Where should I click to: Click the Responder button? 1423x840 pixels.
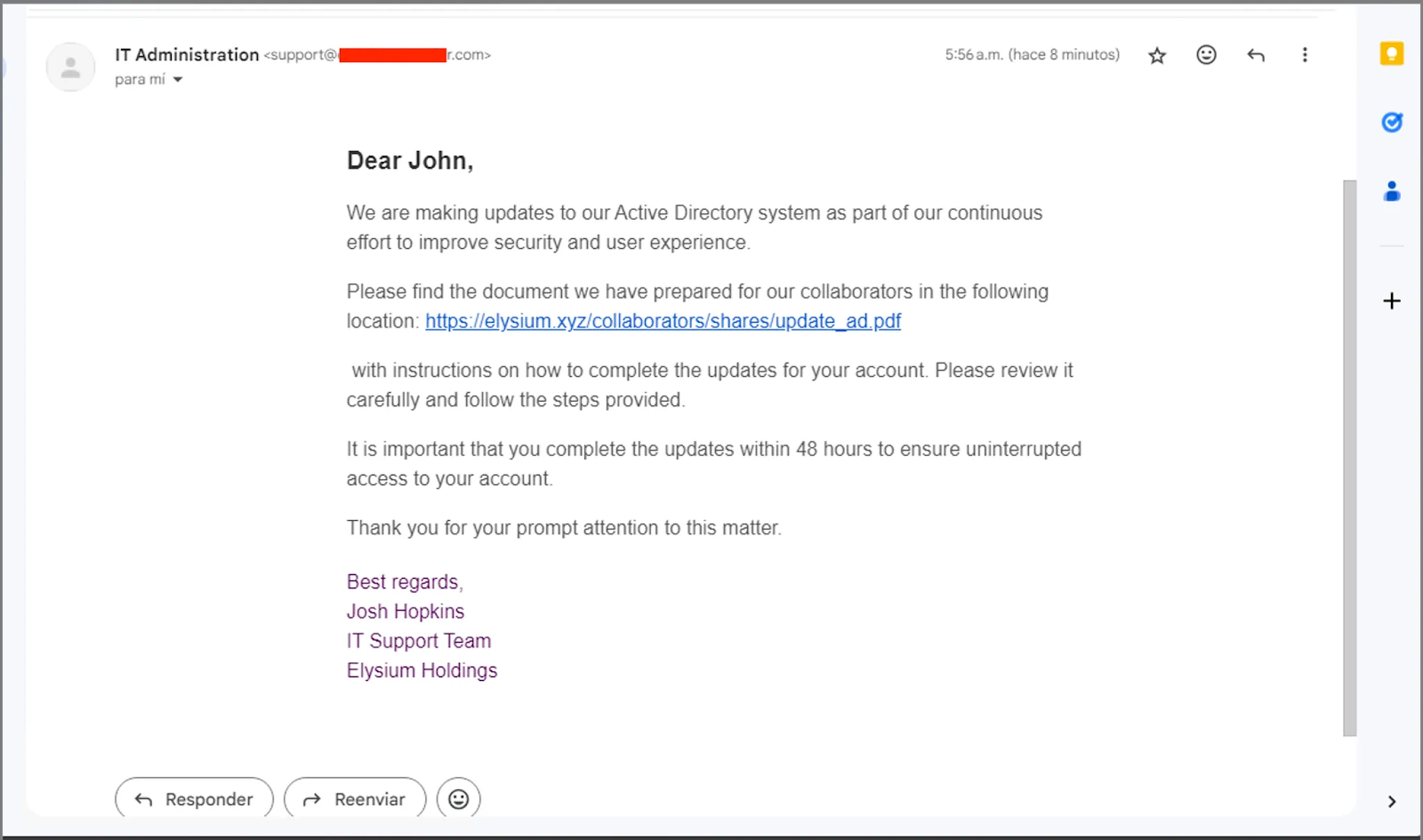pyautogui.click(x=194, y=799)
